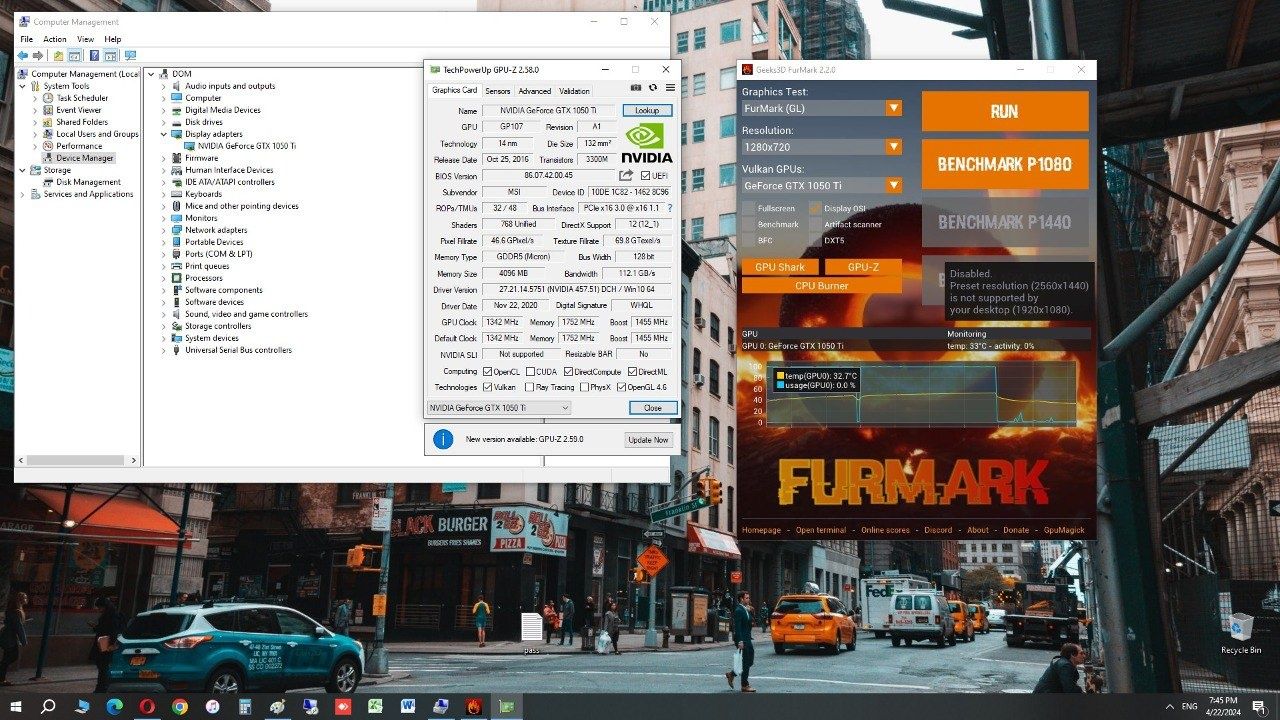The width and height of the screenshot is (1280, 720).
Task: Start BENCHMARK P1080 in FurMark
Action: [1005, 165]
